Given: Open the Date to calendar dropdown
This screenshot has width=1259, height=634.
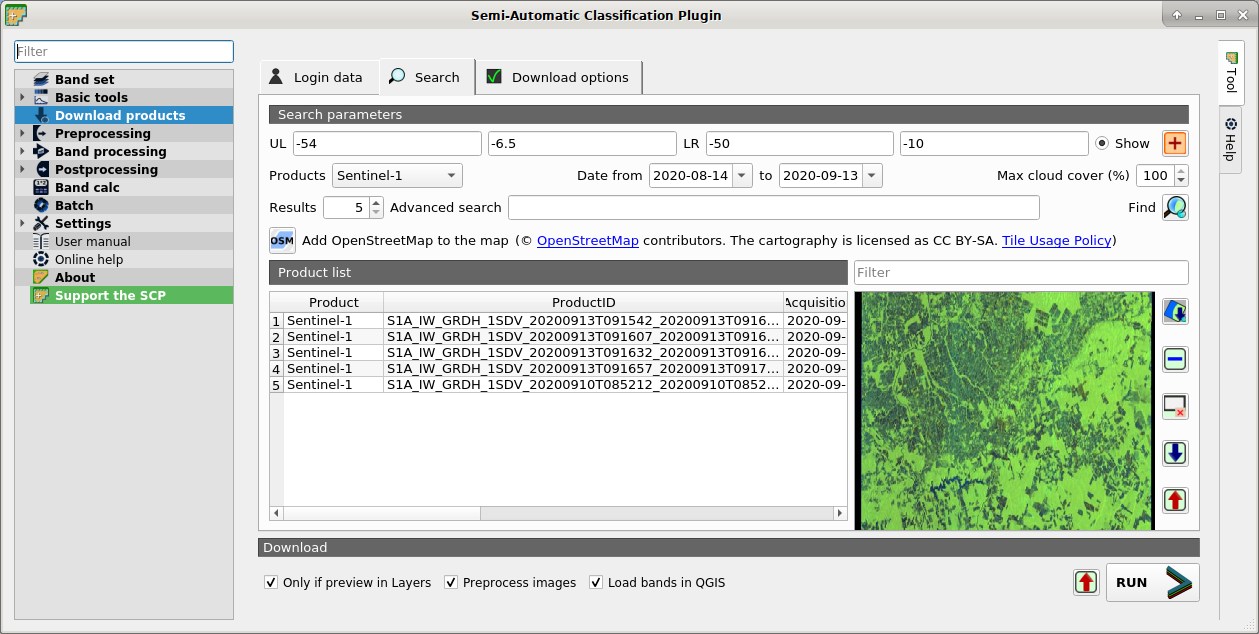Looking at the screenshot, I should point(872,175).
